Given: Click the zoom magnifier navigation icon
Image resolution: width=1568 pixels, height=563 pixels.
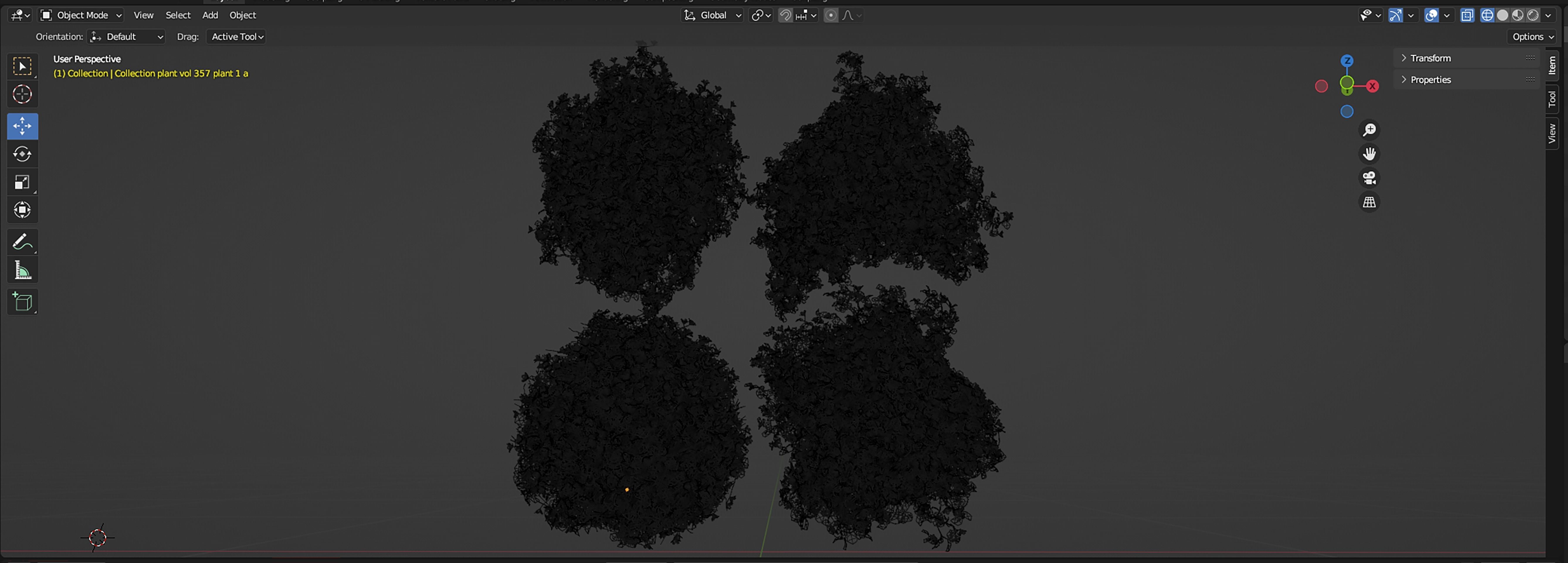Looking at the screenshot, I should click(x=1369, y=130).
